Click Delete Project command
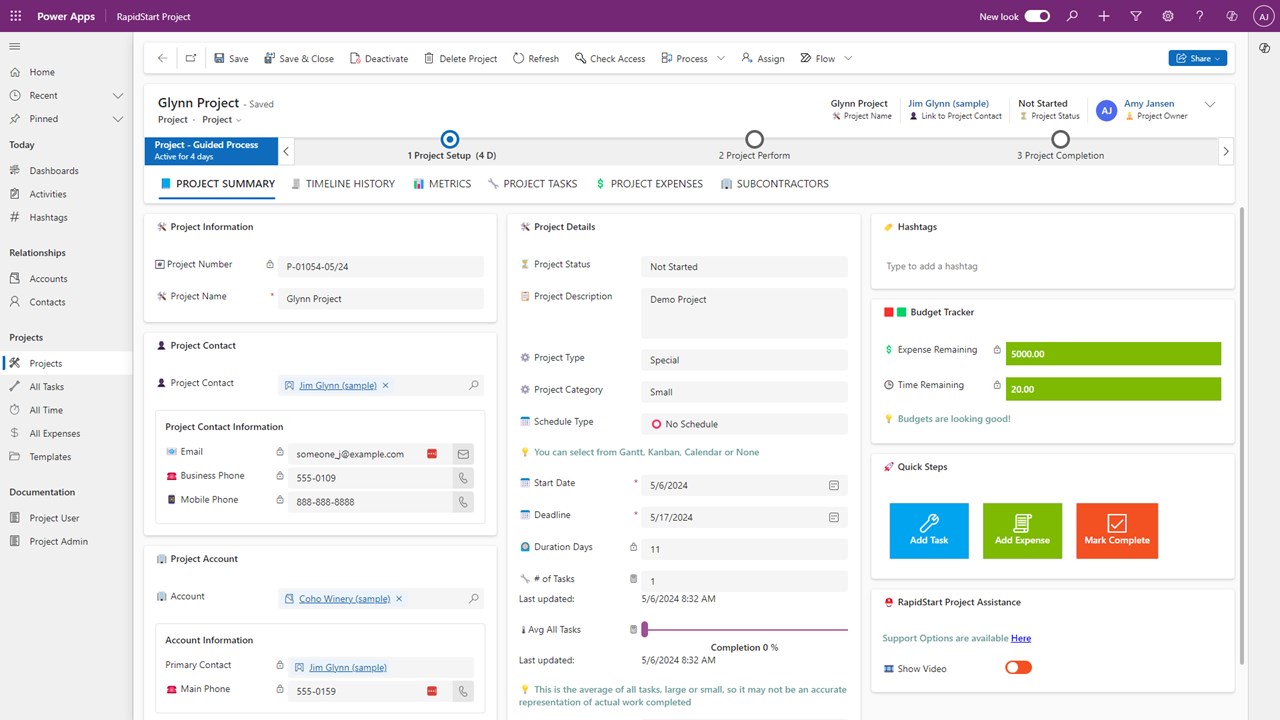 (x=461, y=58)
